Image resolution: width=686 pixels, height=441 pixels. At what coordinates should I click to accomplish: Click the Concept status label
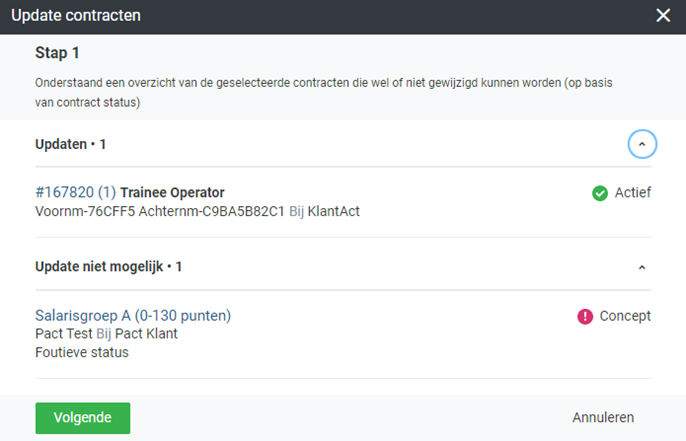tap(625, 316)
